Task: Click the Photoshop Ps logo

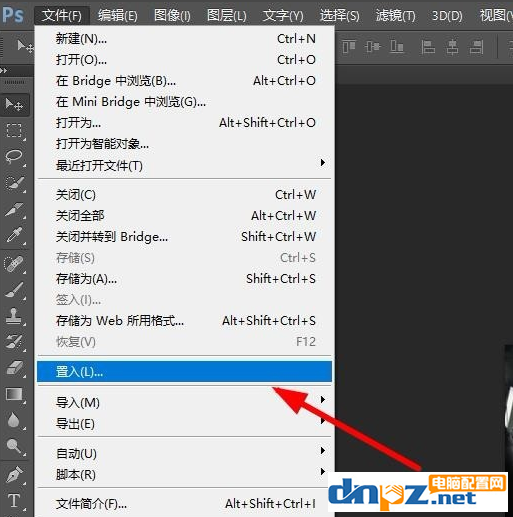Action: (x=13, y=15)
